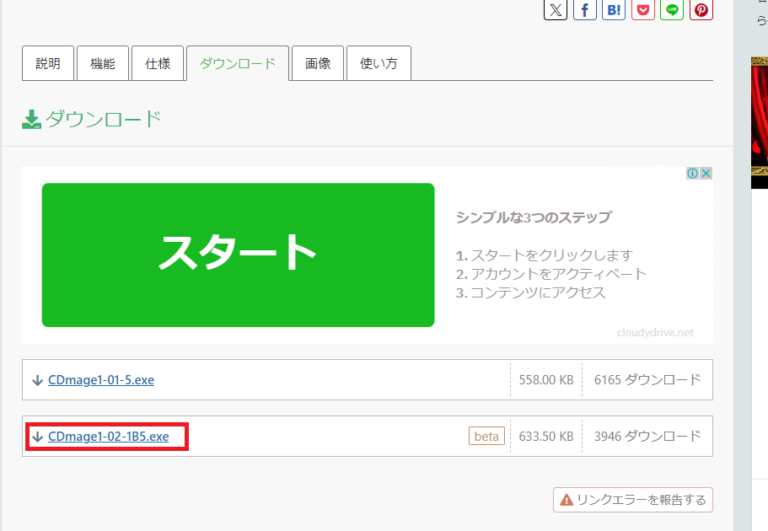This screenshot has height=531, width=768.
Task: Switch to the 説明 tab
Action: (47, 63)
